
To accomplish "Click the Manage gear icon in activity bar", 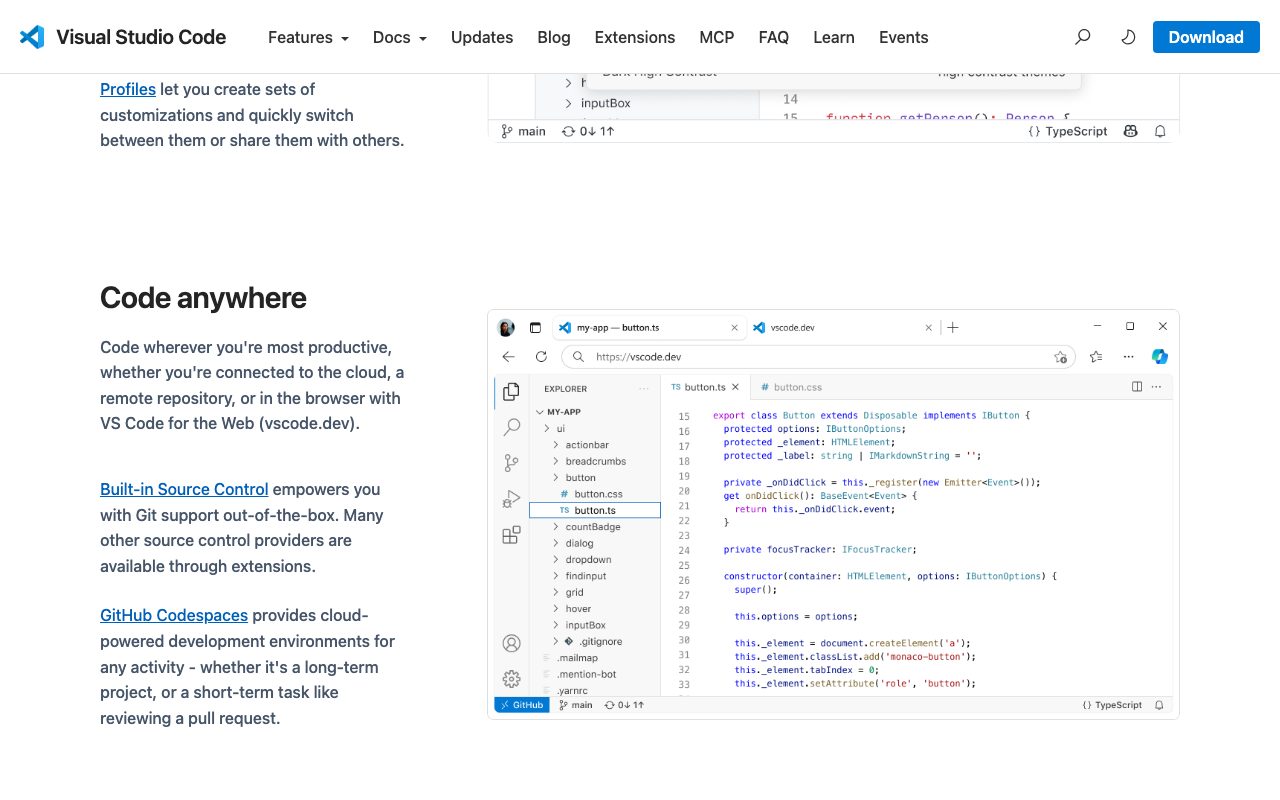I will coord(511,679).
